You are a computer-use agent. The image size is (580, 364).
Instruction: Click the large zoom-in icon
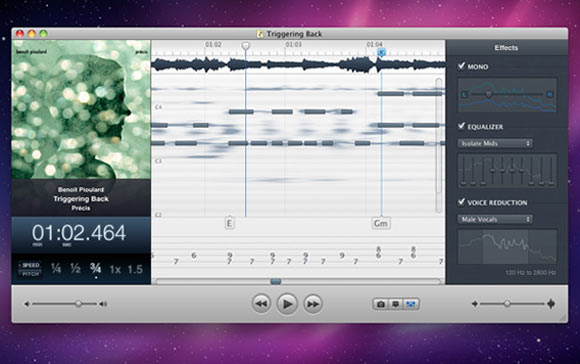click(x=551, y=304)
